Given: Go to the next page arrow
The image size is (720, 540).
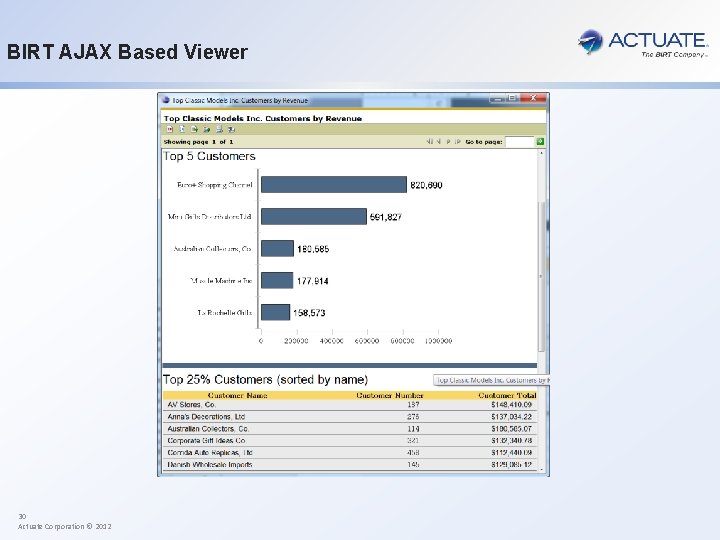Looking at the screenshot, I should [449, 142].
